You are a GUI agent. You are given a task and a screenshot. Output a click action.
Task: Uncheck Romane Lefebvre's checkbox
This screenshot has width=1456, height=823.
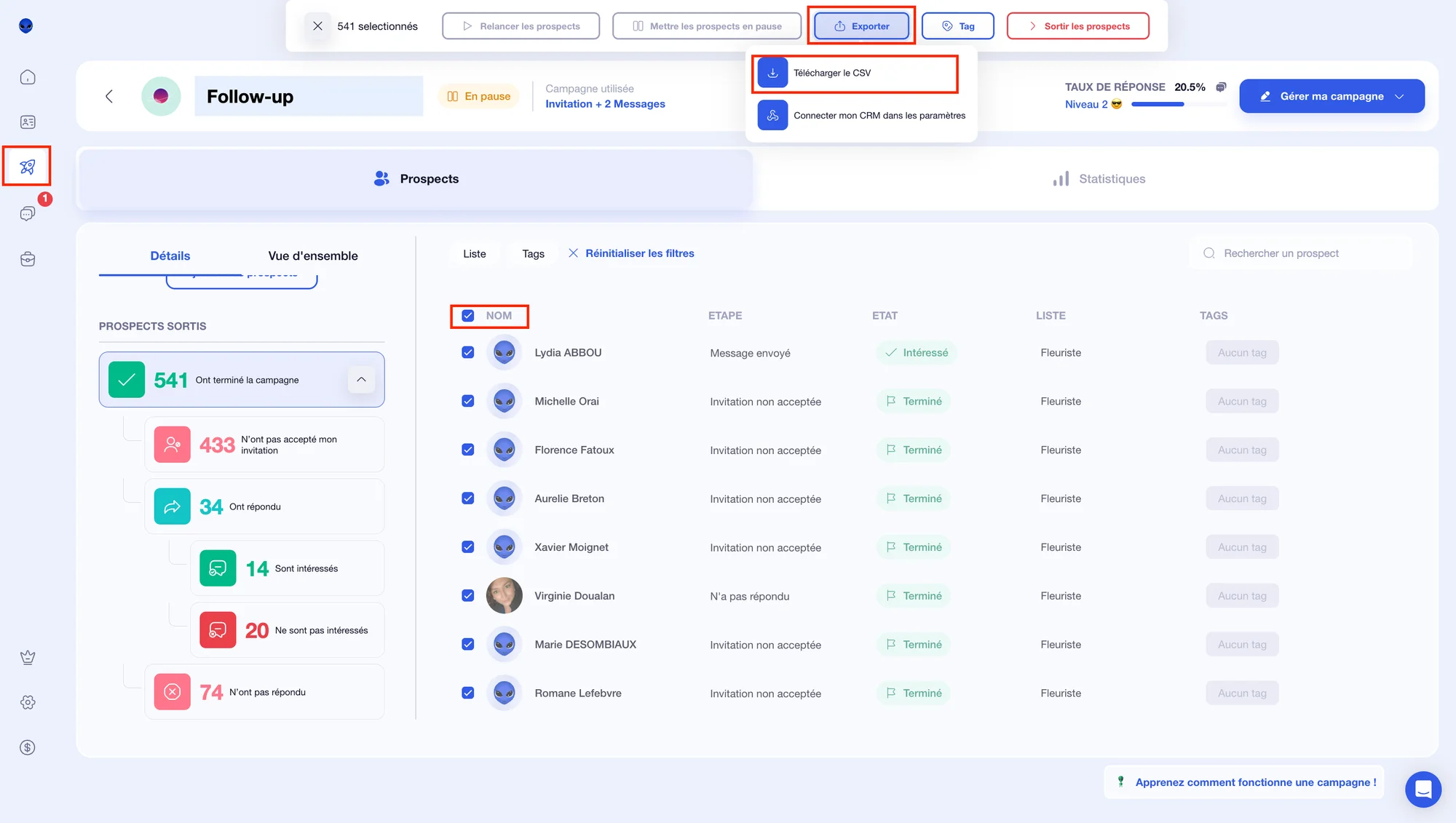pyautogui.click(x=468, y=693)
